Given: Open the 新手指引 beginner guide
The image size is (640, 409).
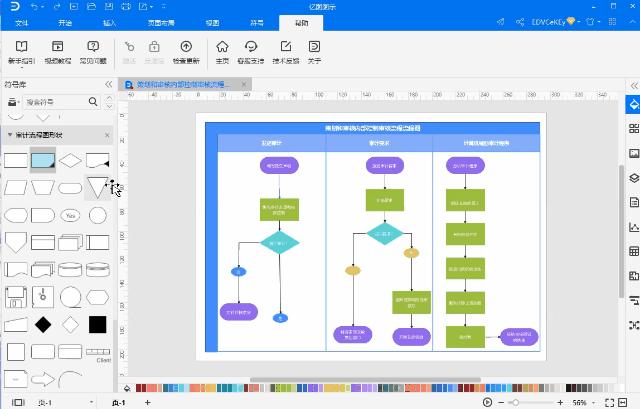Looking at the screenshot, I should [x=22, y=52].
